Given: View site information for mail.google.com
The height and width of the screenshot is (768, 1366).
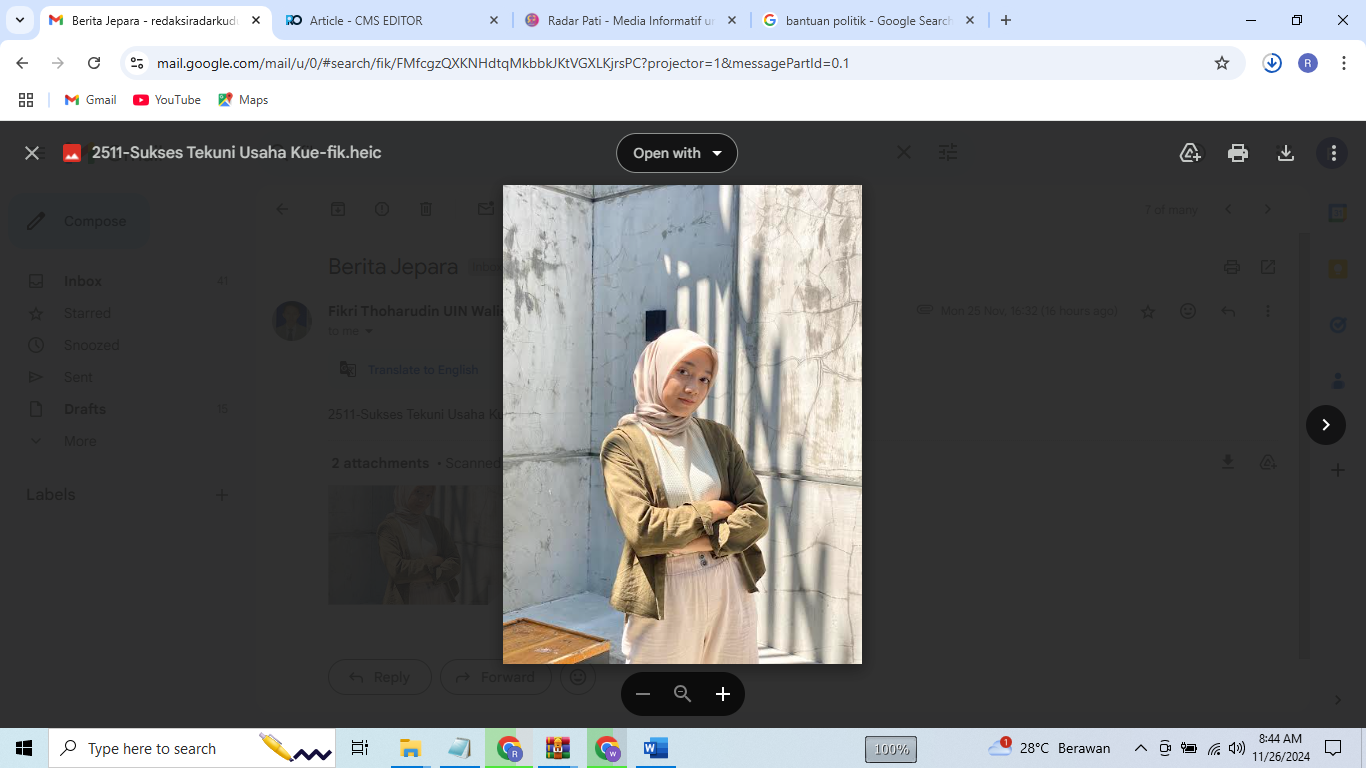Looking at the screenshot, I should click(x=138, y=63).
